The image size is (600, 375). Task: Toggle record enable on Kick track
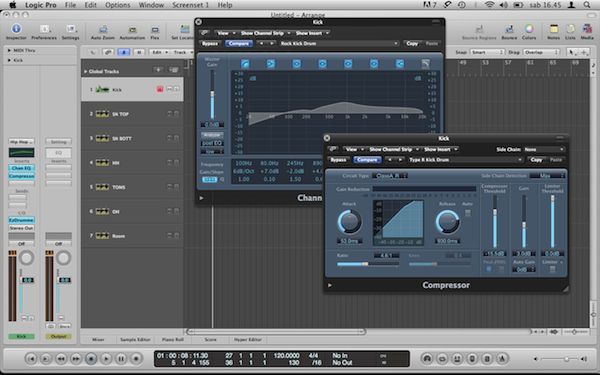click(160, 89)
